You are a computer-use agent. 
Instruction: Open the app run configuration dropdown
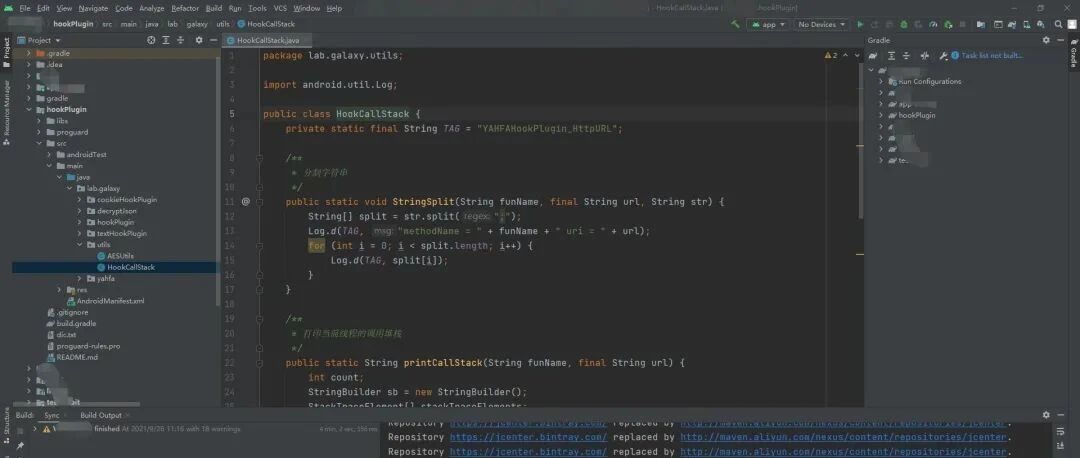coord(768,24)
